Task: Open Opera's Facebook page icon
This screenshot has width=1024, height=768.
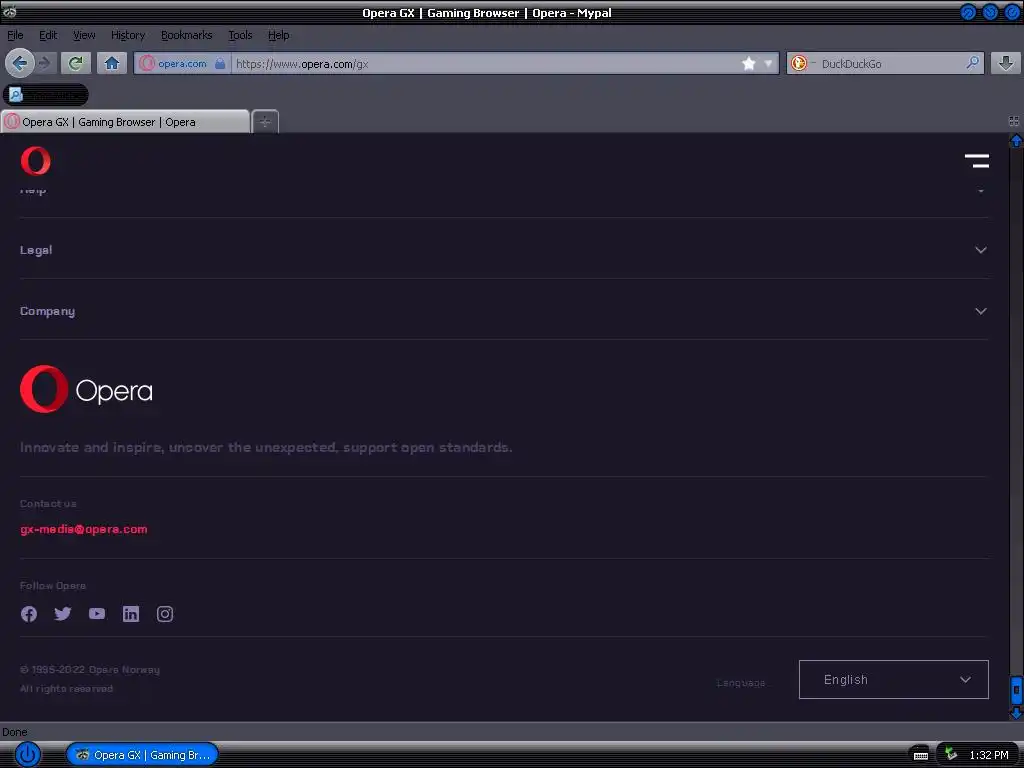Action: 29,614
